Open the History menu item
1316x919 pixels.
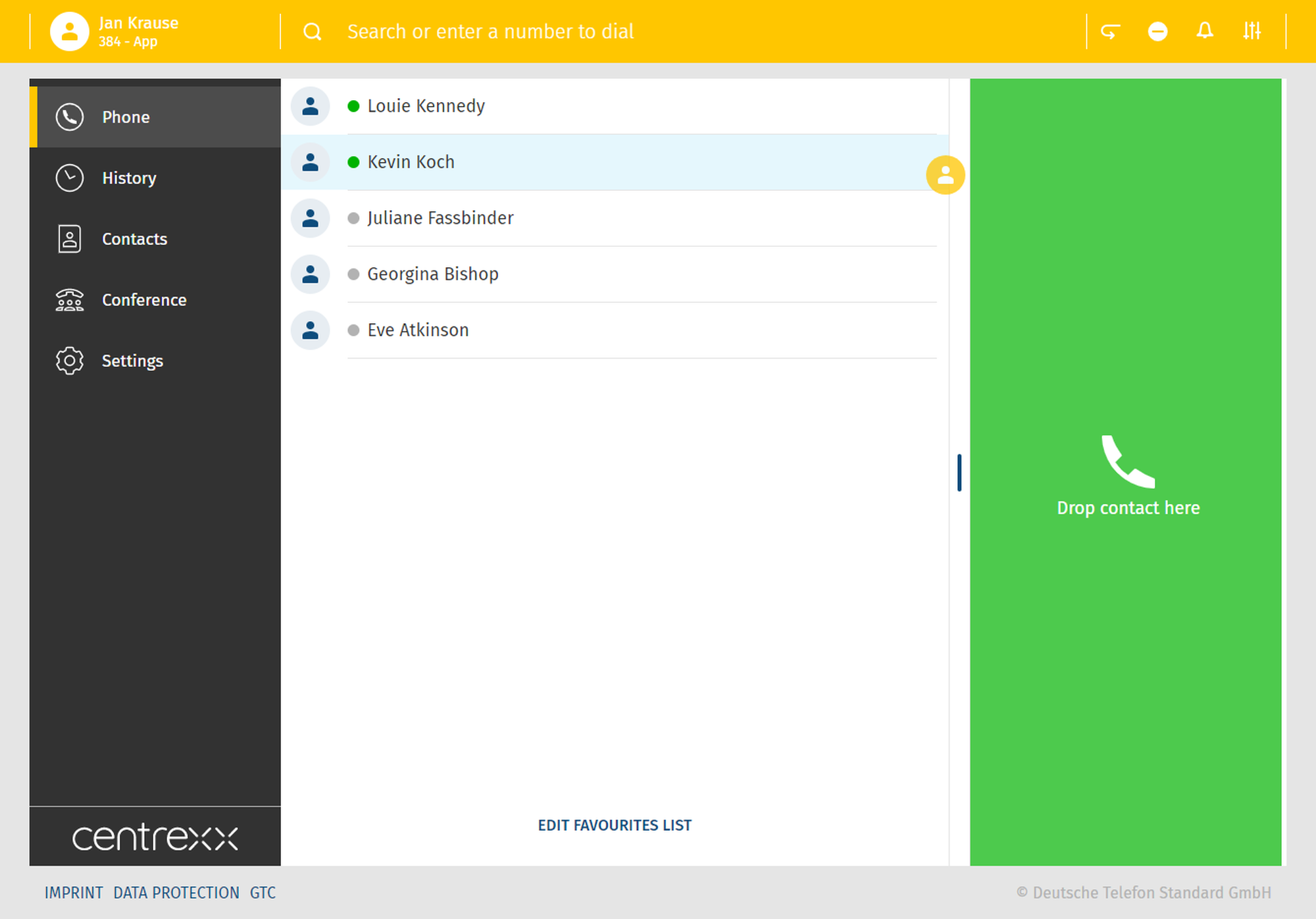129,178
